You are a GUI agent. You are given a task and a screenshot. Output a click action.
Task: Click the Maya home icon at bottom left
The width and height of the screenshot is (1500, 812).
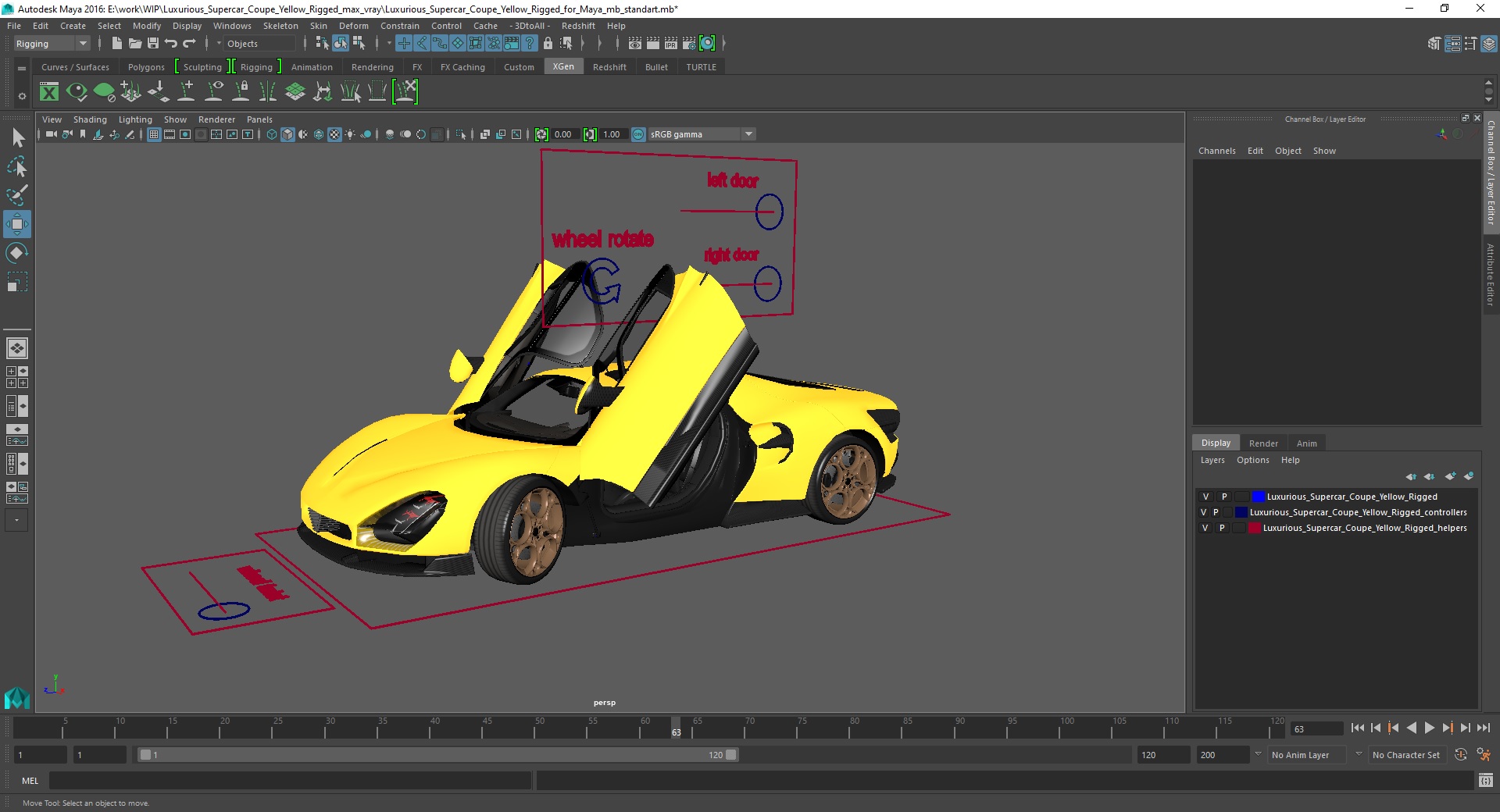coord(17,697)
